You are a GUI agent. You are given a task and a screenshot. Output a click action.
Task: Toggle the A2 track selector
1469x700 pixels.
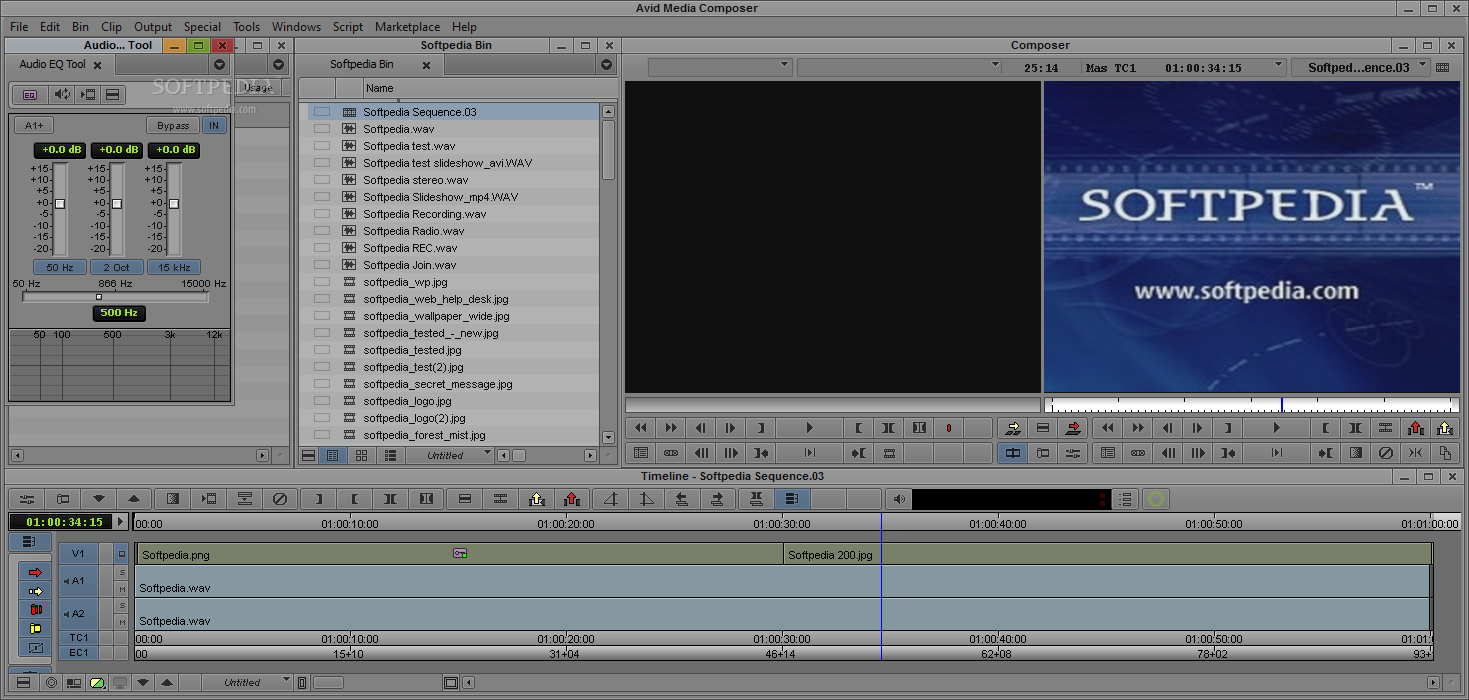(x=78, y=614)
